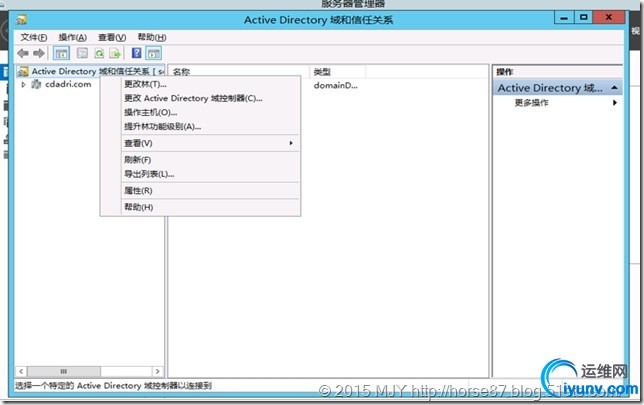
Task: Open the blue Help question mark icon
Action: (x=136, y=53)
